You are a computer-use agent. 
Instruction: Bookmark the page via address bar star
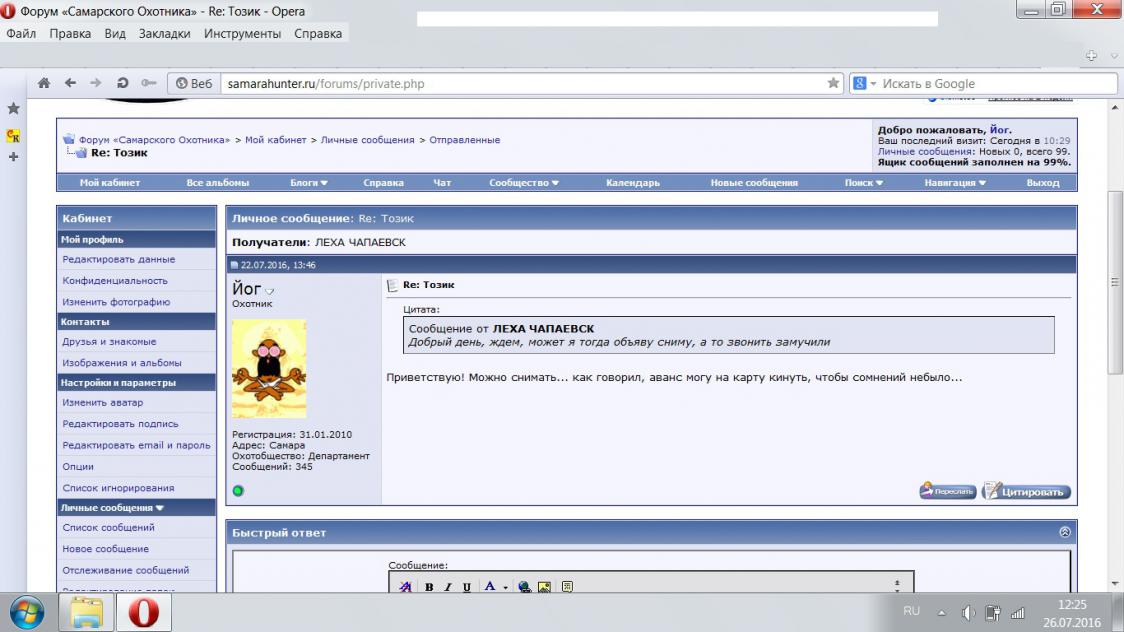(833, 84)
